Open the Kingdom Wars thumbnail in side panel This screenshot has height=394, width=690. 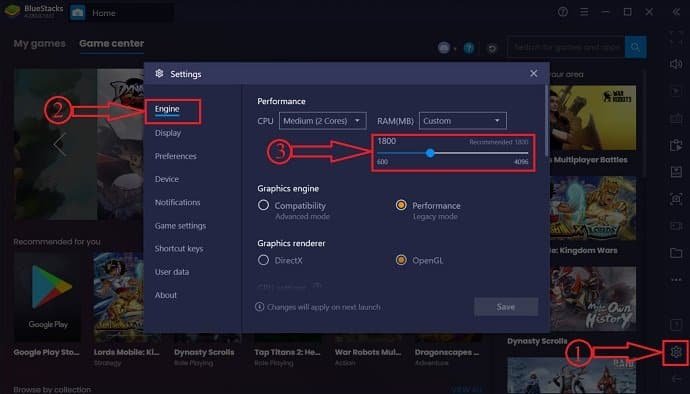(593, 208)
